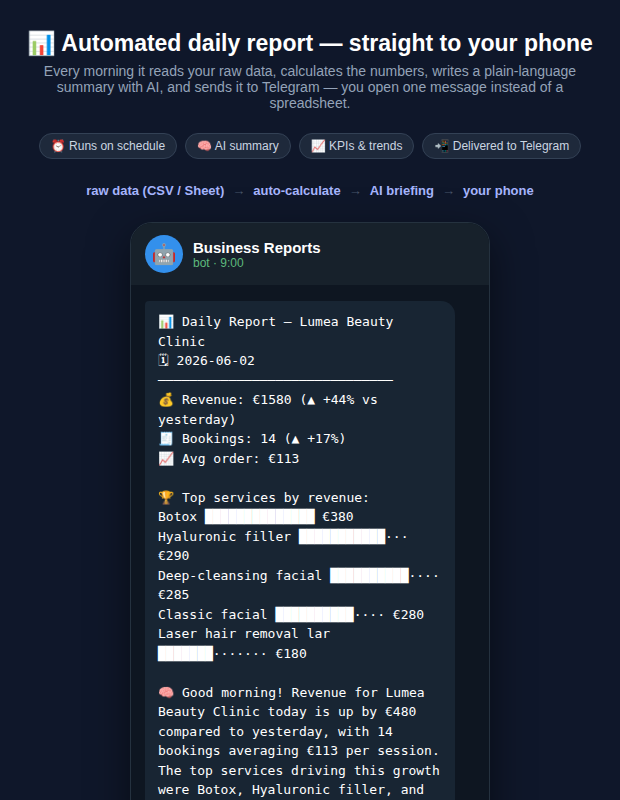This screenshot has width=620, height=800.
Task: Click the 'AI briefing' step
Action: [x=402, y=191]
